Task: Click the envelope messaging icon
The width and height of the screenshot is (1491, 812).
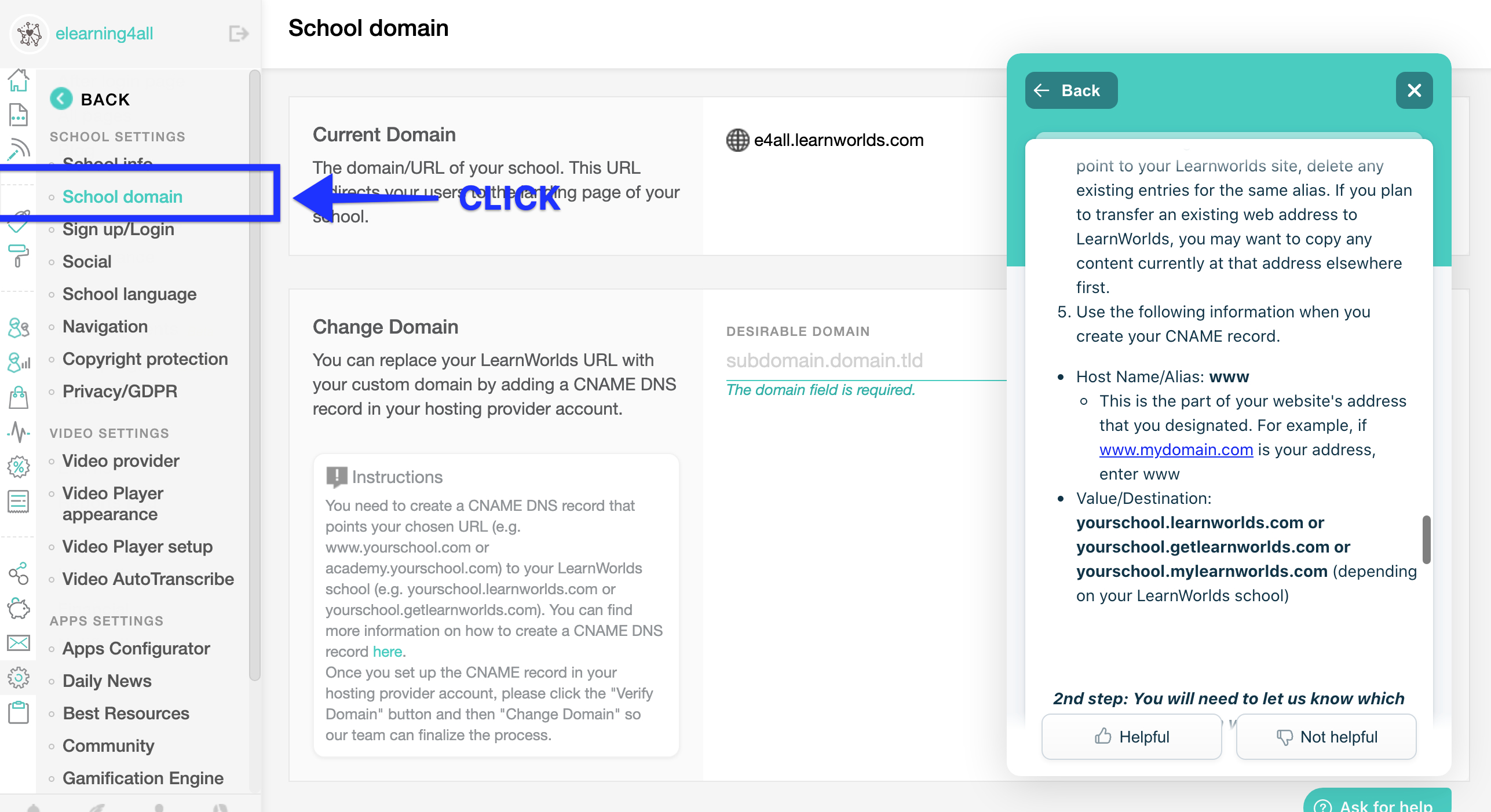Action: coord(19,643)
